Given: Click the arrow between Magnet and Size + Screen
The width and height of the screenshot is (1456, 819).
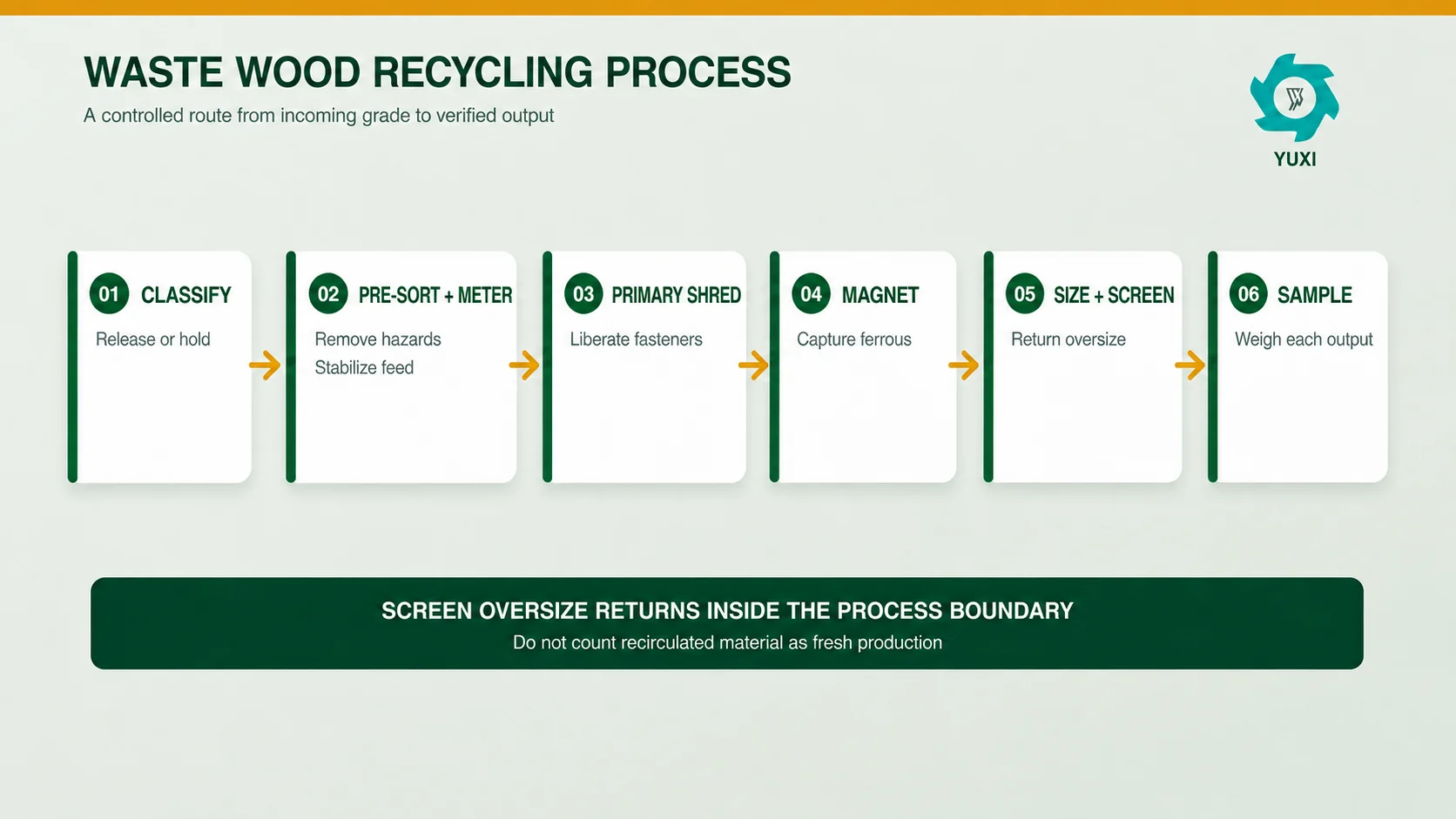Looking at the screenshot, I should tap(964, 366).
